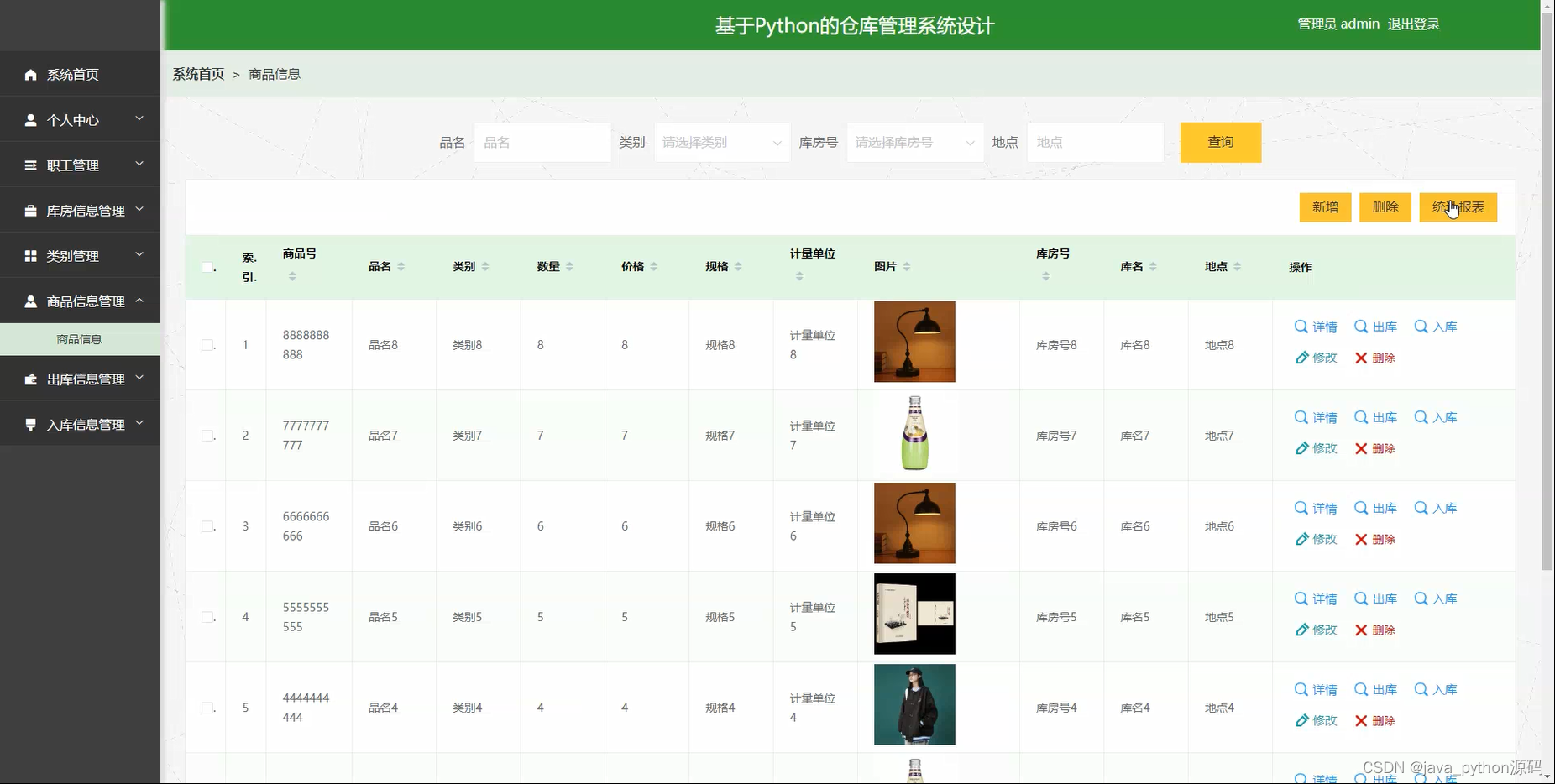The image size is (1555, 784).
Task: Edit the 品名4 row with 修改
Action: coord(1316,720)
